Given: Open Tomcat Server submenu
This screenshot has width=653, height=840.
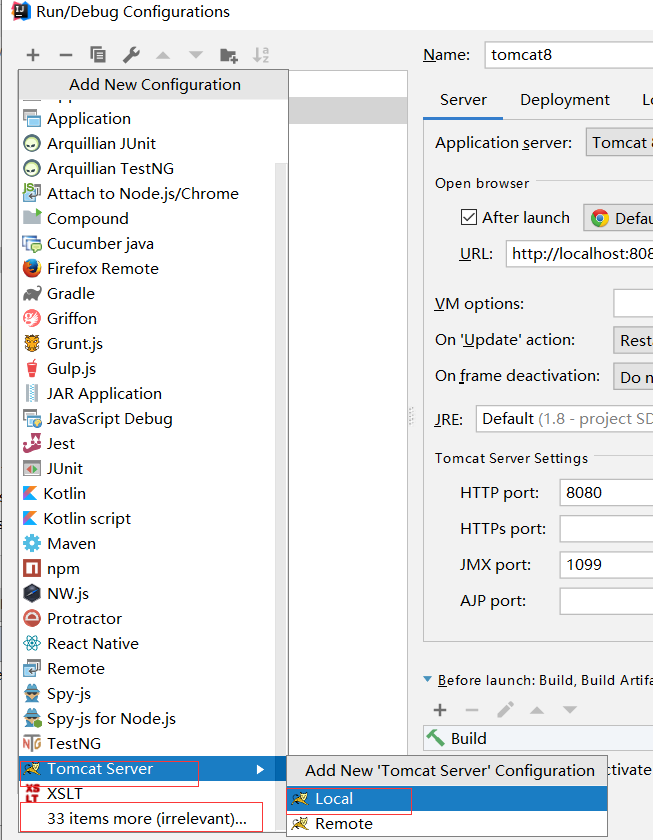Looking at the screenshot, I should point(154,769).
